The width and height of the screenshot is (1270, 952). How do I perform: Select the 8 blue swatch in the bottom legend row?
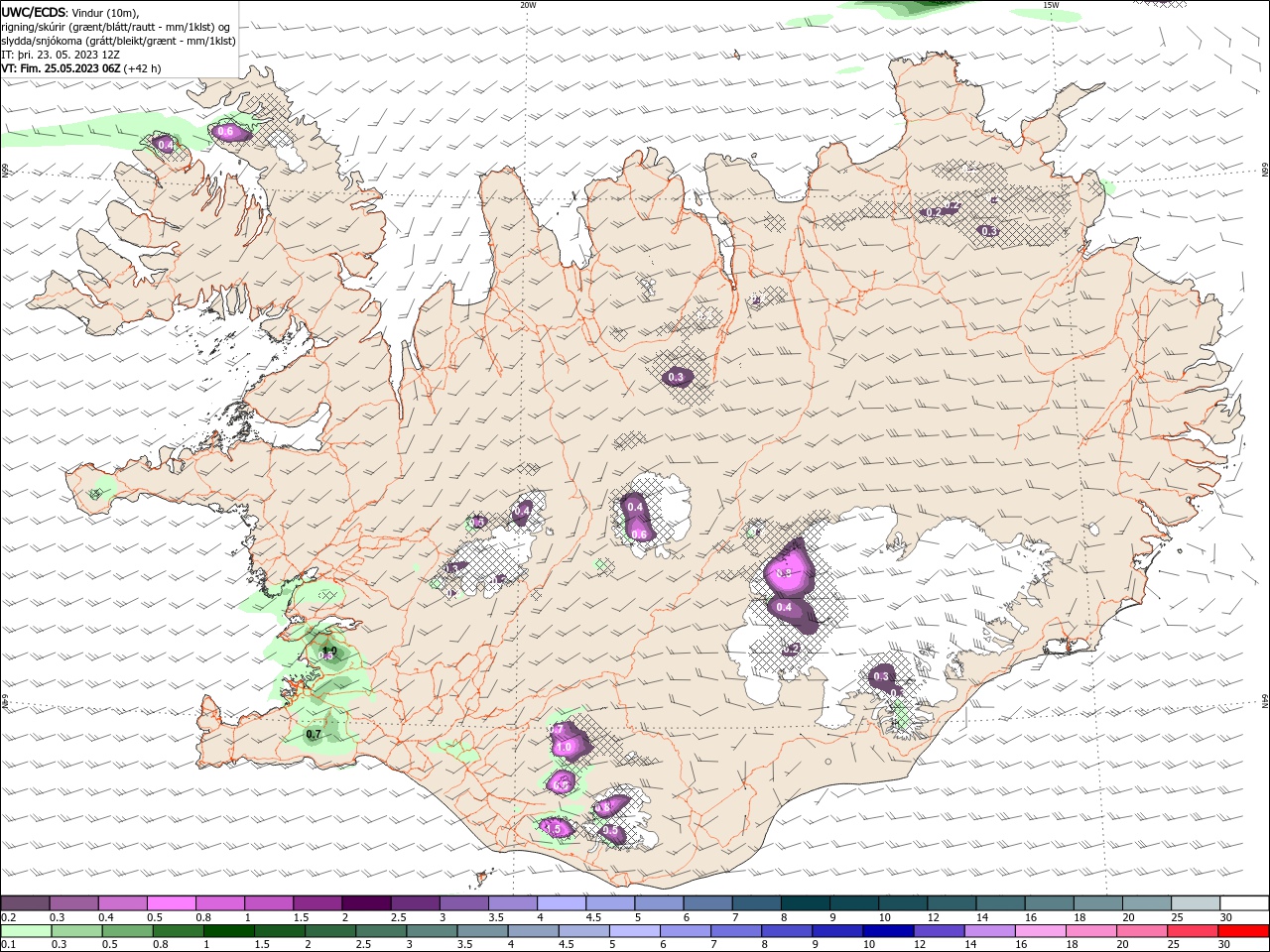pos(787,931)
